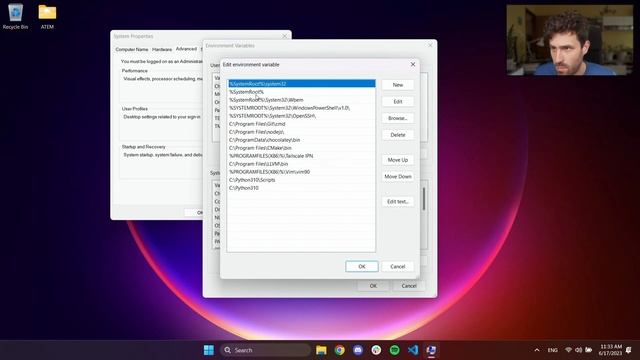Select the System32\OpenSSH path entry

coord(302,116)
